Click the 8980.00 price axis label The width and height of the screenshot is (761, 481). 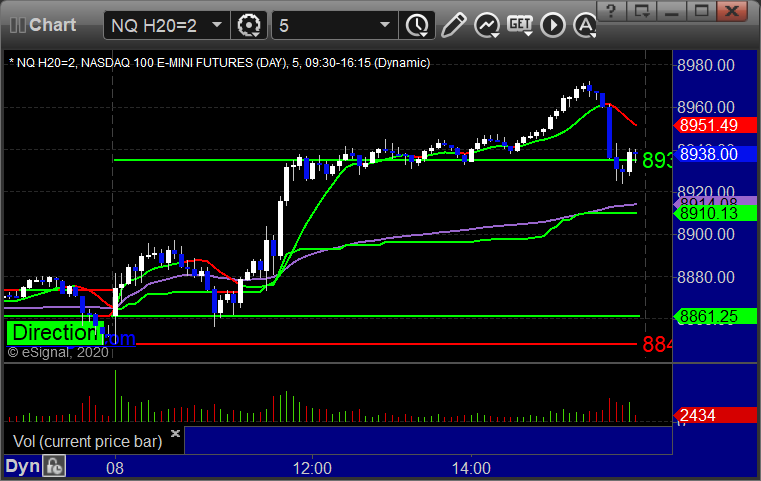click(x=706, y=65)
